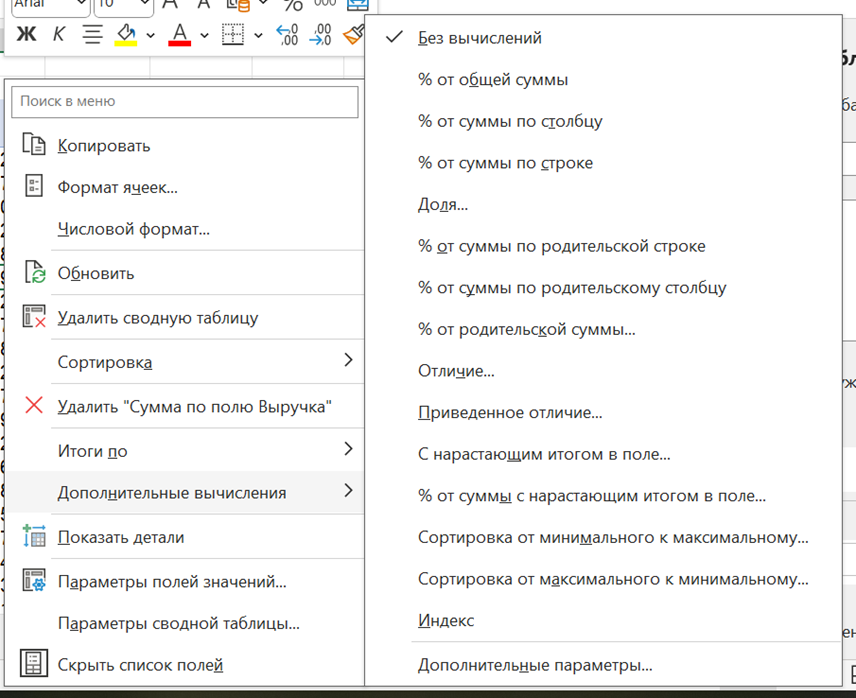Screen dimensions: 856x698
Task: Click in the 'Поиск в меню' search field
Action: tap(185, 102)
